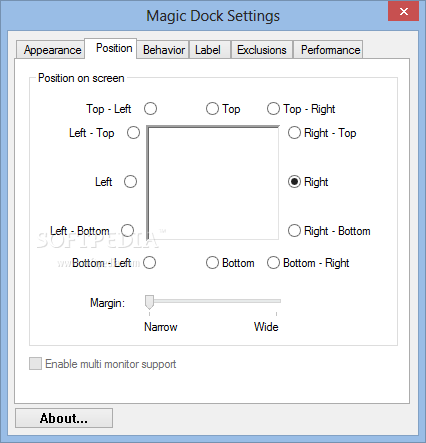Toggle Enable multi monitor support checkbox

[35, 364]
